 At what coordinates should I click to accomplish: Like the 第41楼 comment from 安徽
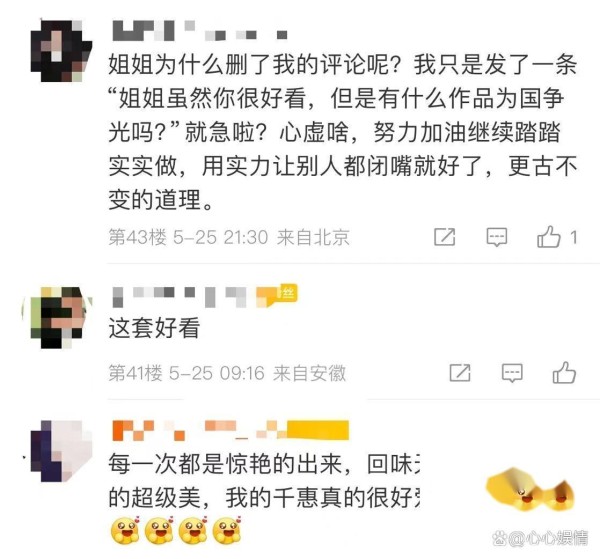[x=564, y=372]
